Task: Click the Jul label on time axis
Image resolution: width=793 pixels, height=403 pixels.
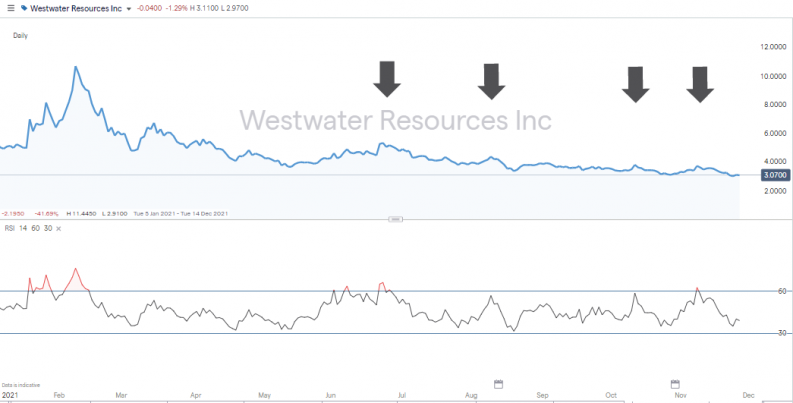Action: coord(403,395)
